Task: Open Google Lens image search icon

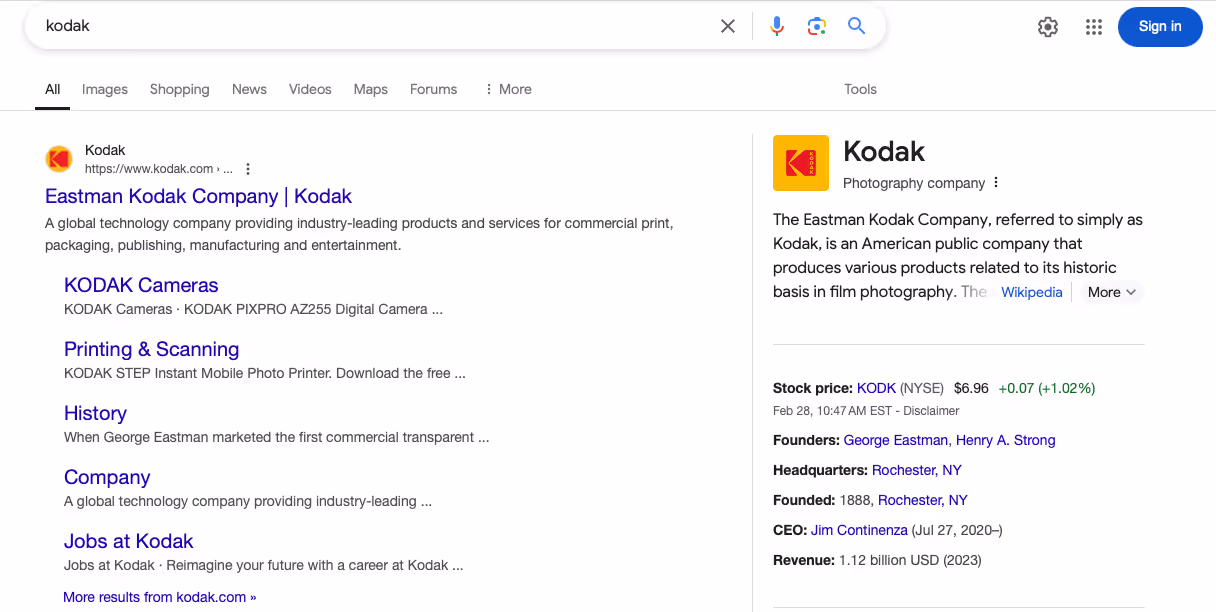Action: pos(817,26)
